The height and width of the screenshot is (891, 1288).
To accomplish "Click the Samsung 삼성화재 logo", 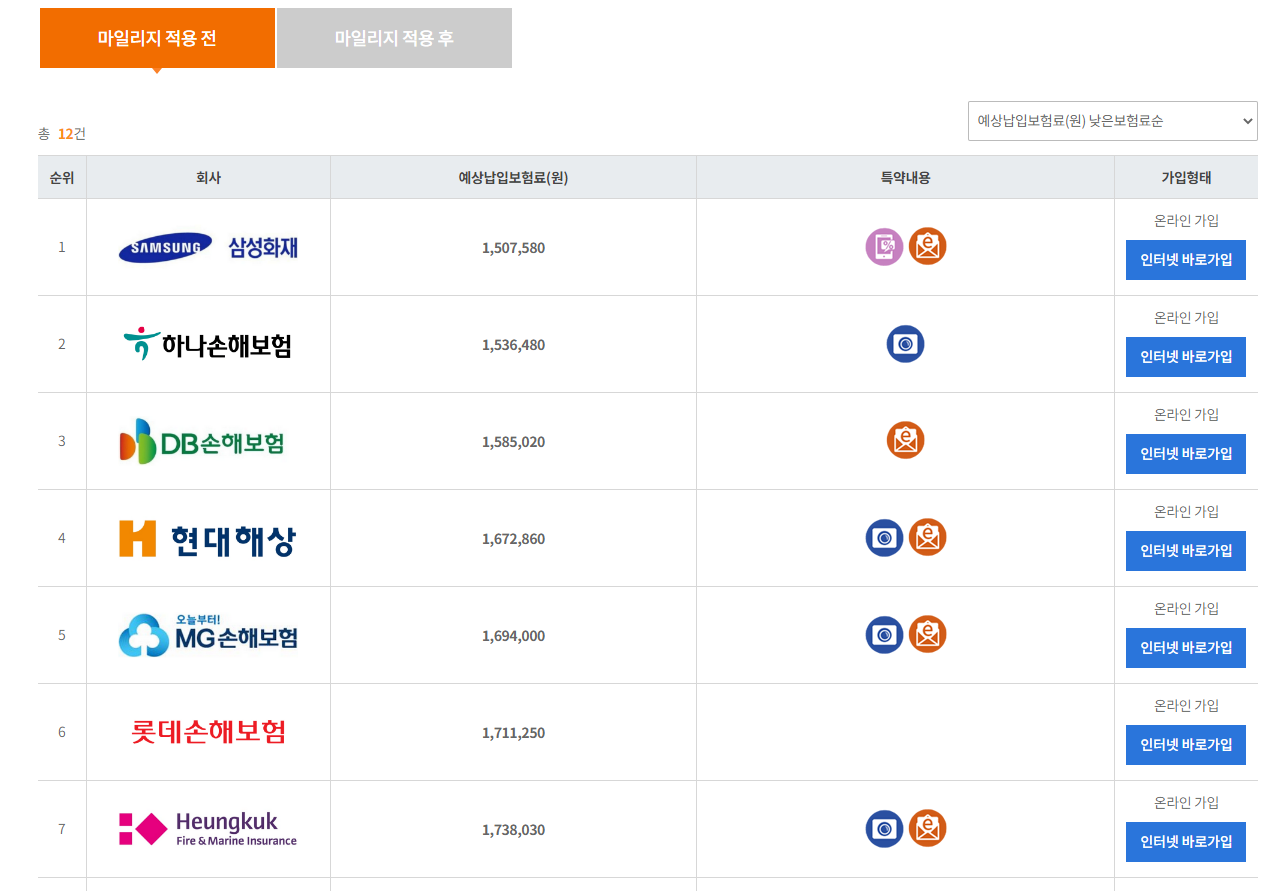I will click(x=208, y=247).
